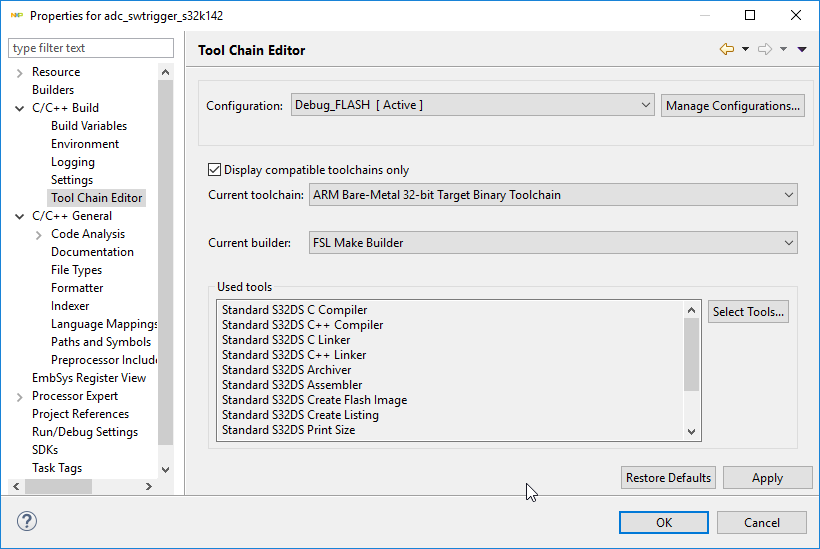Click the help question mark icon

27,522
